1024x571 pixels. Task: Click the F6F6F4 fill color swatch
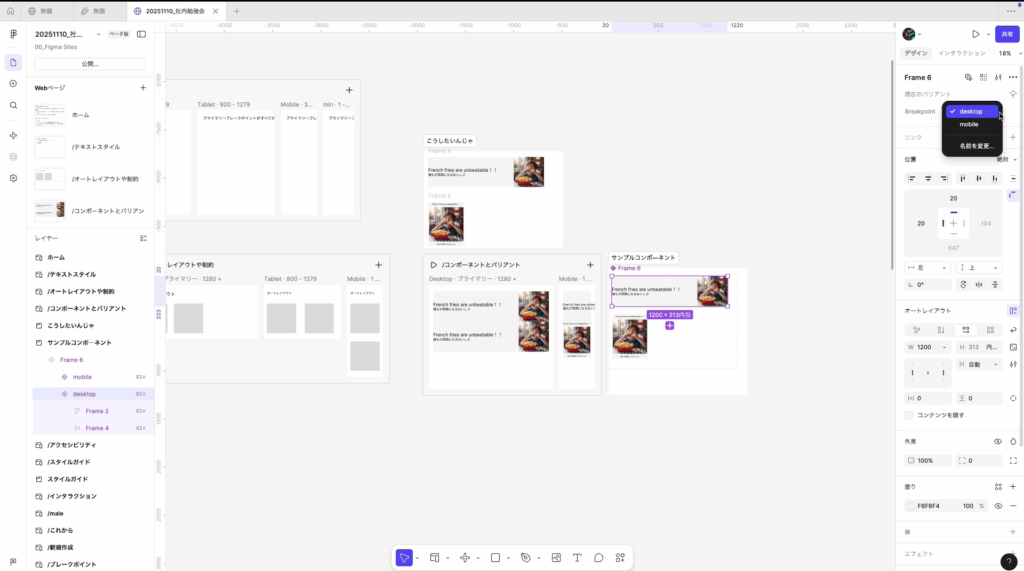[910, 506]
